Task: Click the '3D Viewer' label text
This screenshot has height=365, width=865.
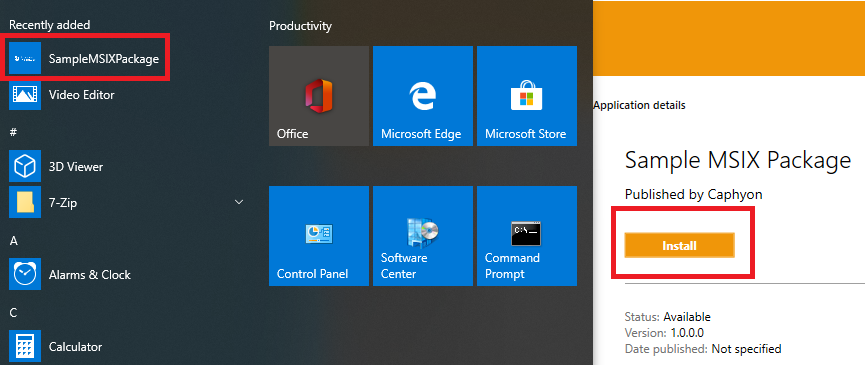Action: [x=76, y=167]
